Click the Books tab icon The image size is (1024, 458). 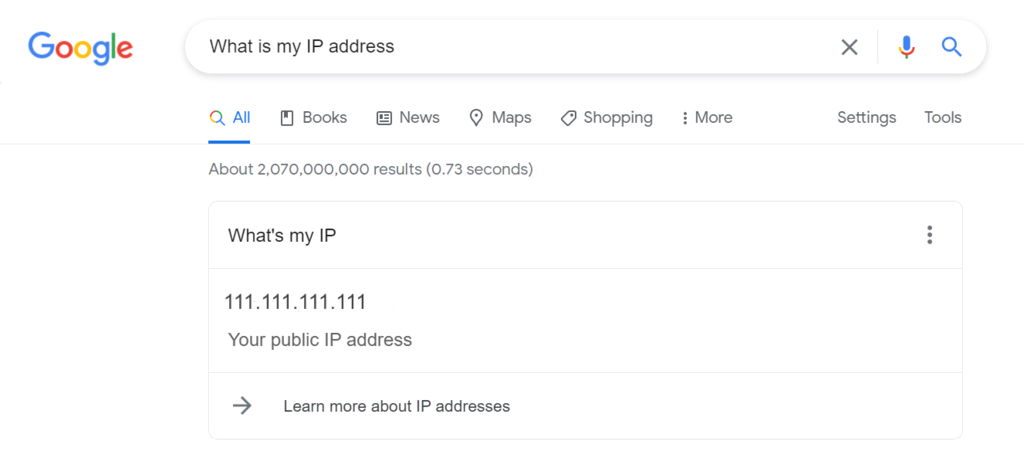[287, 118]
